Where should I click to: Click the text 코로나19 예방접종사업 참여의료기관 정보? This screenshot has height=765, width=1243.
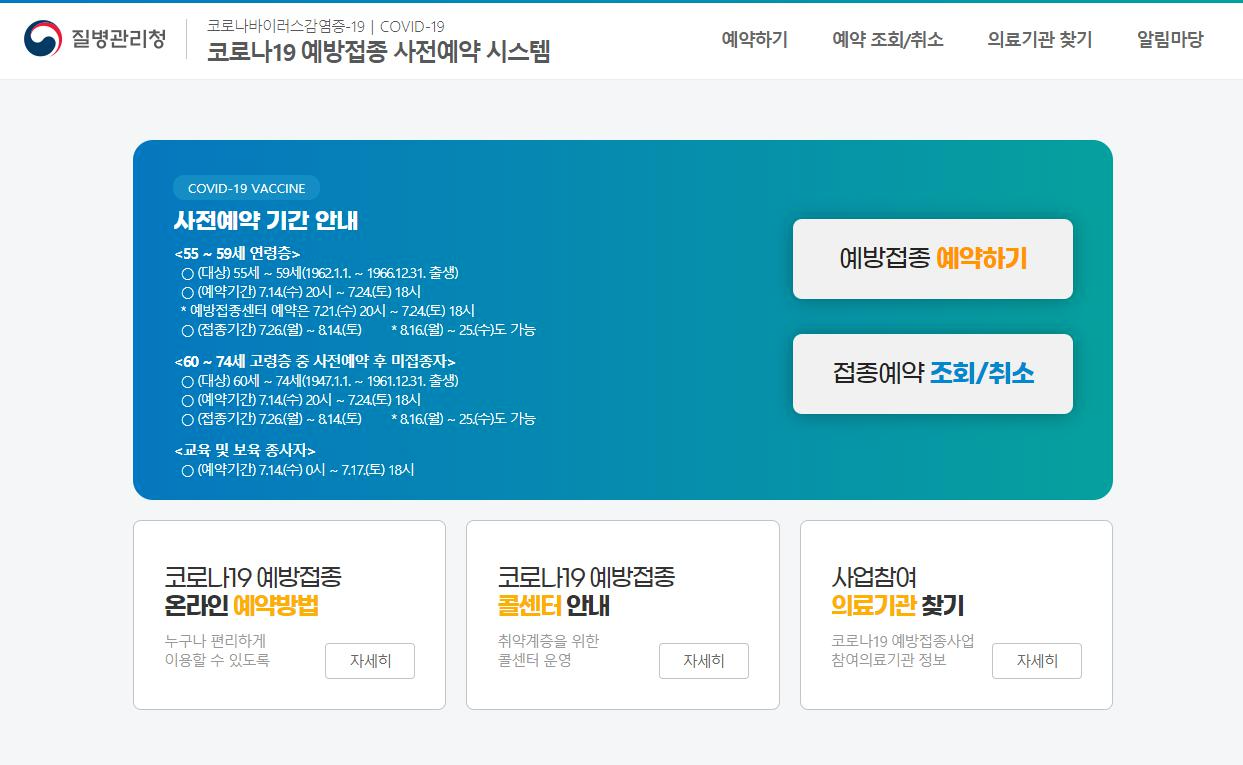click(903, 650)
